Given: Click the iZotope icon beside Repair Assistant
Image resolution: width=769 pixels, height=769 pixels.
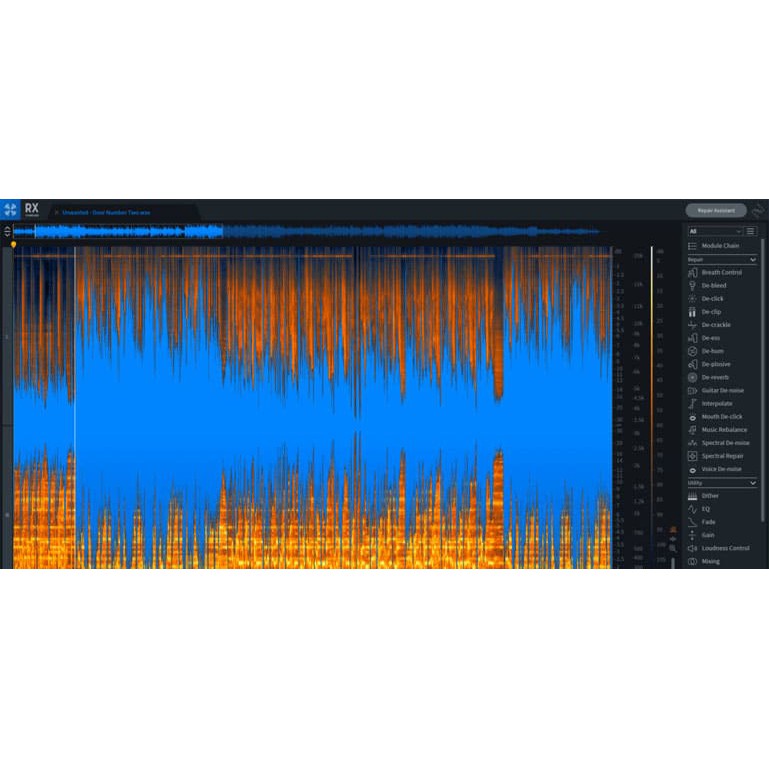Looking at the screenshot, I should [x=758, y=210].
